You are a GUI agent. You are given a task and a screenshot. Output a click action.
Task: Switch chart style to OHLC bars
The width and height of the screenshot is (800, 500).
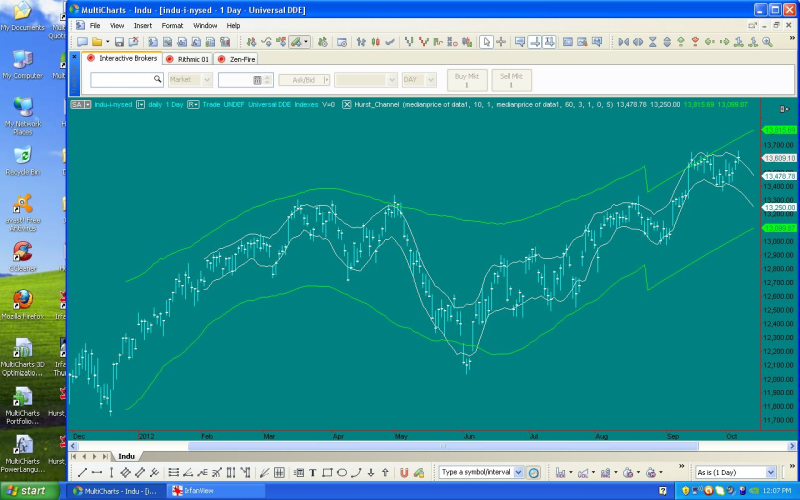click(x=361, y=42)
